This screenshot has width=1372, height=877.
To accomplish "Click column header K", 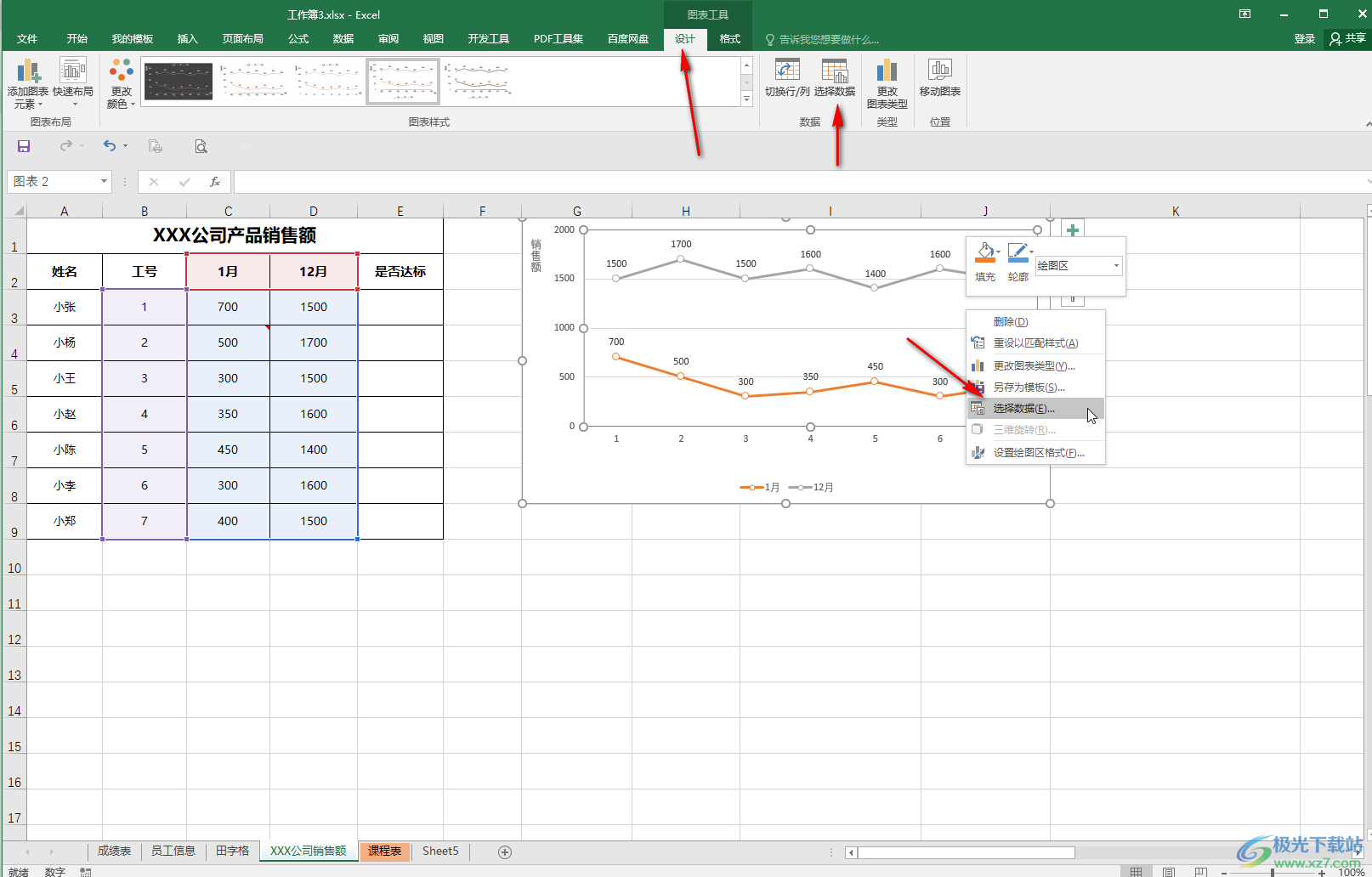I will tap(1176, 211).
